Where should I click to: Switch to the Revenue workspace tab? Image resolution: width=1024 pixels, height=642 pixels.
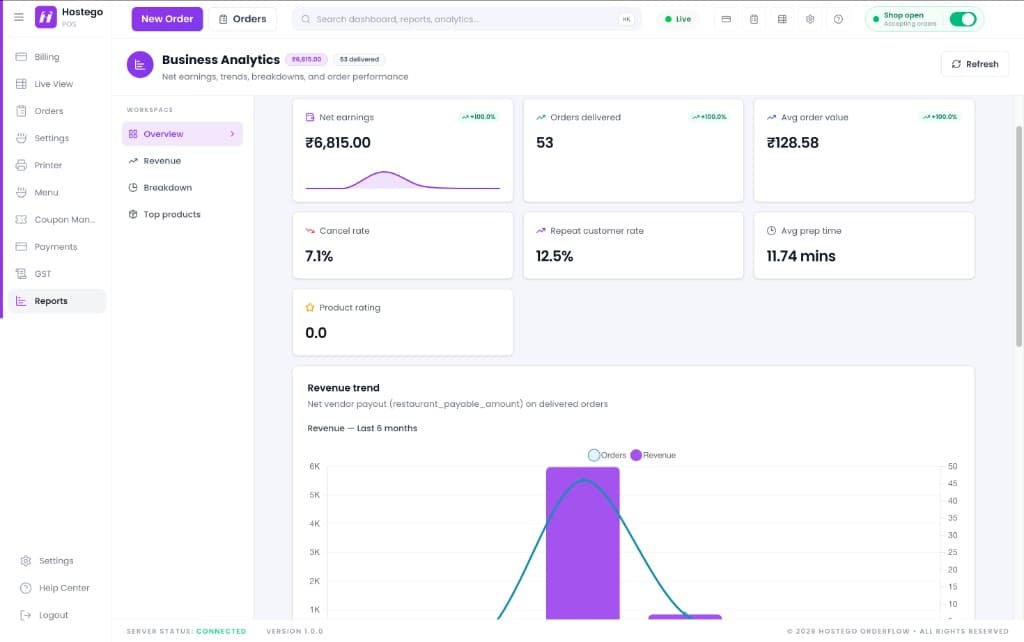tap(182, 161)
